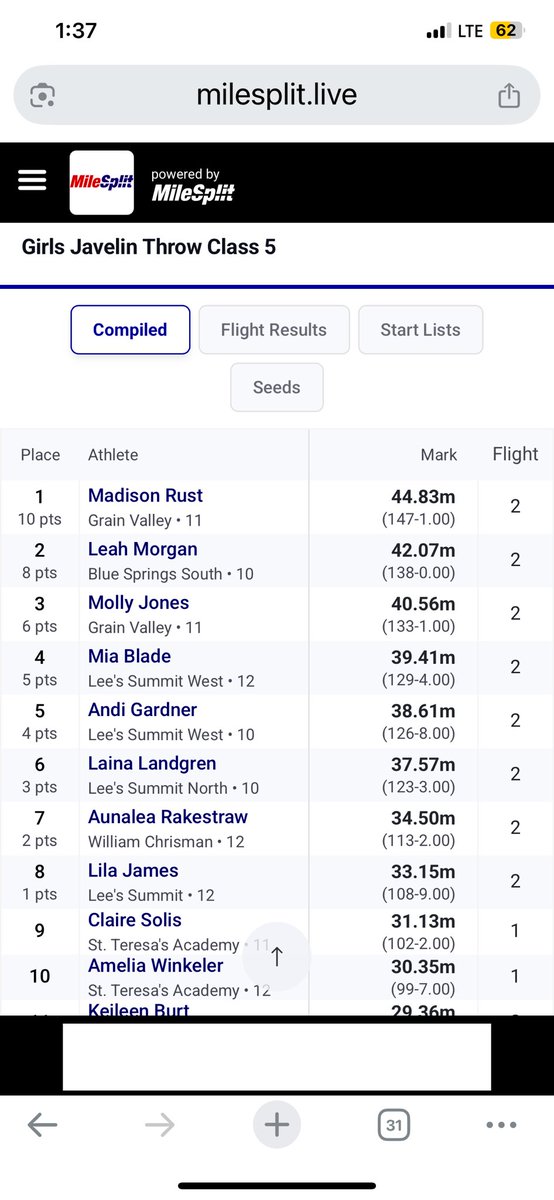Open the tab switcher showing 31 tabs
The width and height of the screenshot is (554, 1200).
(394, 1126)
